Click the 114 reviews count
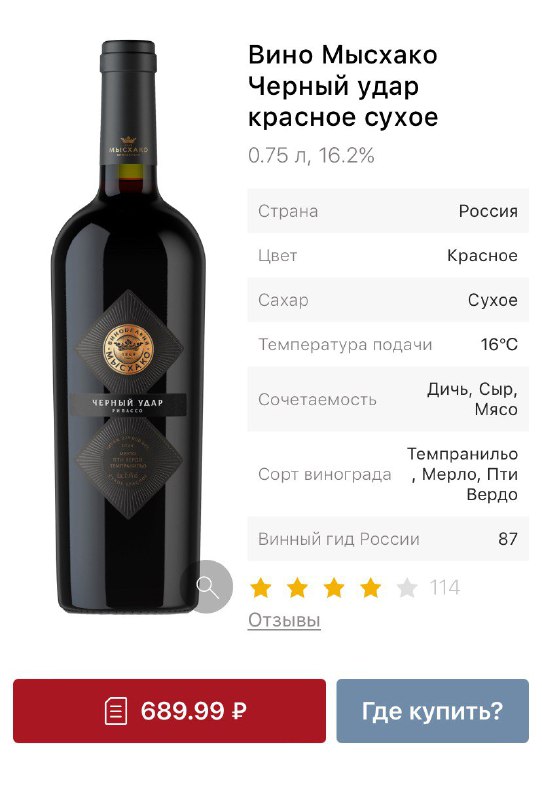 coord(445,588)
